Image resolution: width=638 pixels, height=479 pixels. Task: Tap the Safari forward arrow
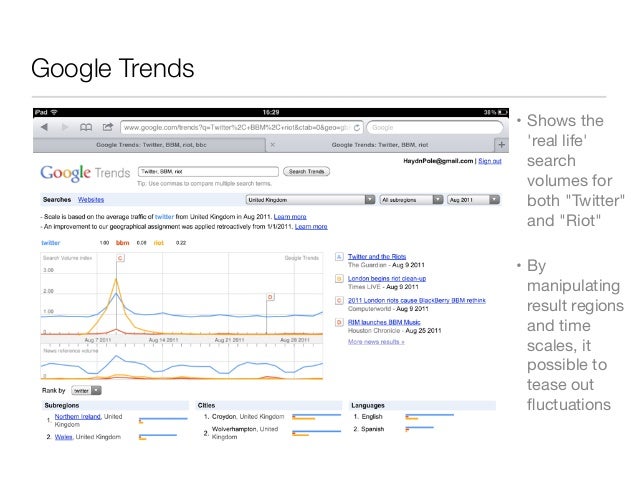point(65,128)
